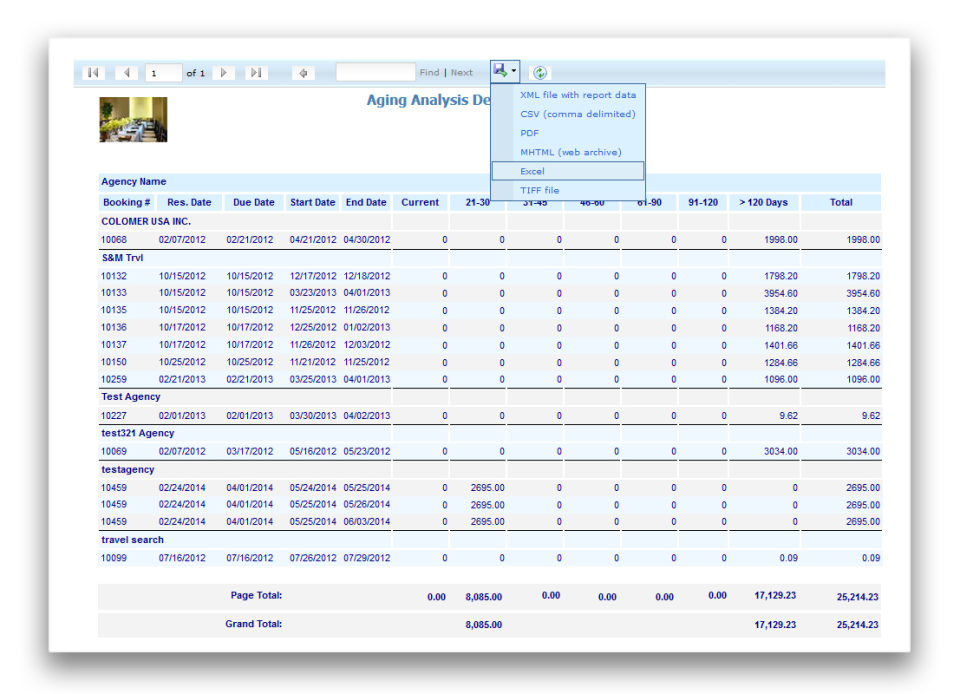Select MHTML (web archive) option
The width and height of the screenshot is (960, 694).
click(571, 152)
